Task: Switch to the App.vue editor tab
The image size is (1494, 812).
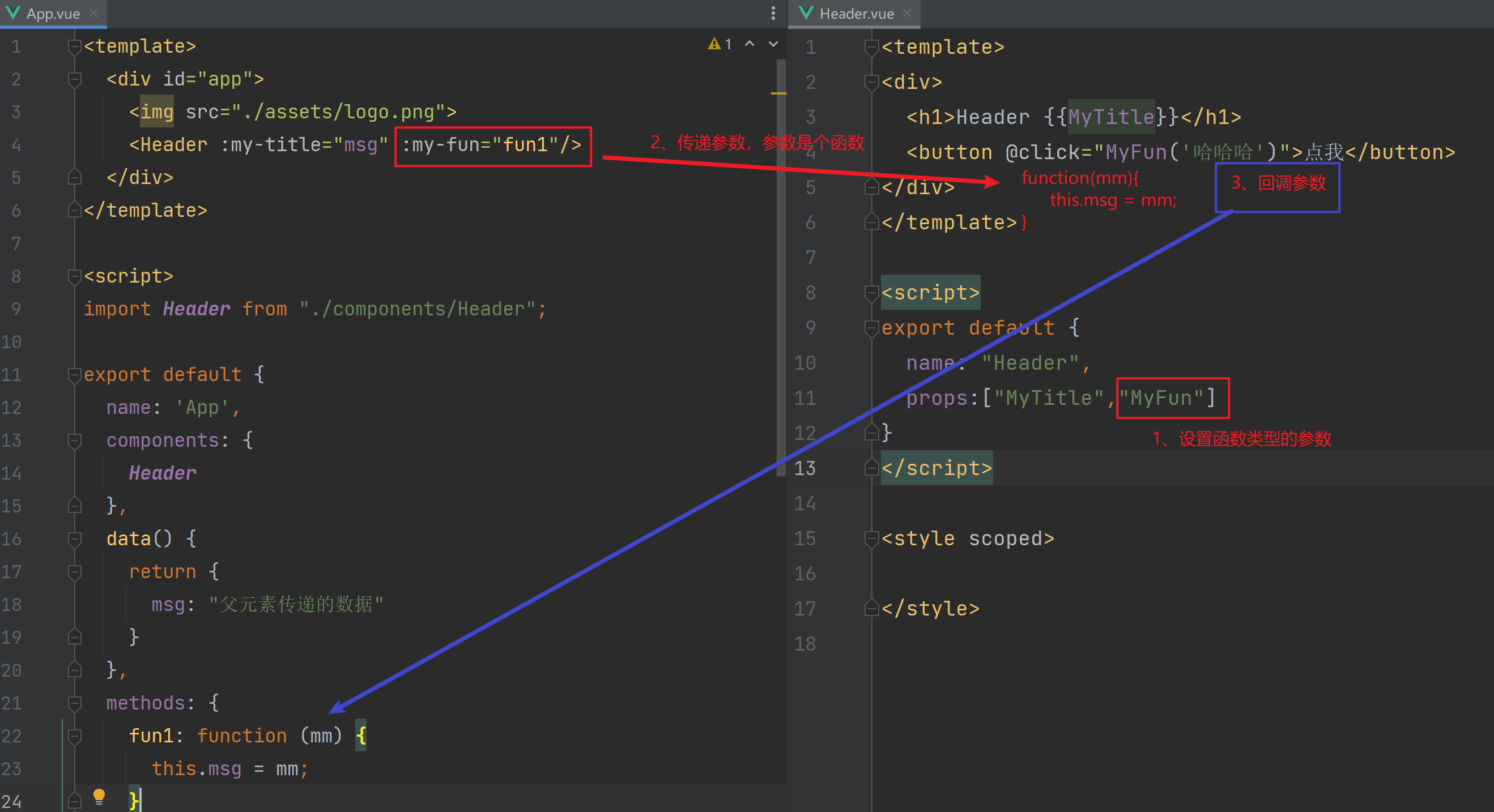Action: [53, 14]
